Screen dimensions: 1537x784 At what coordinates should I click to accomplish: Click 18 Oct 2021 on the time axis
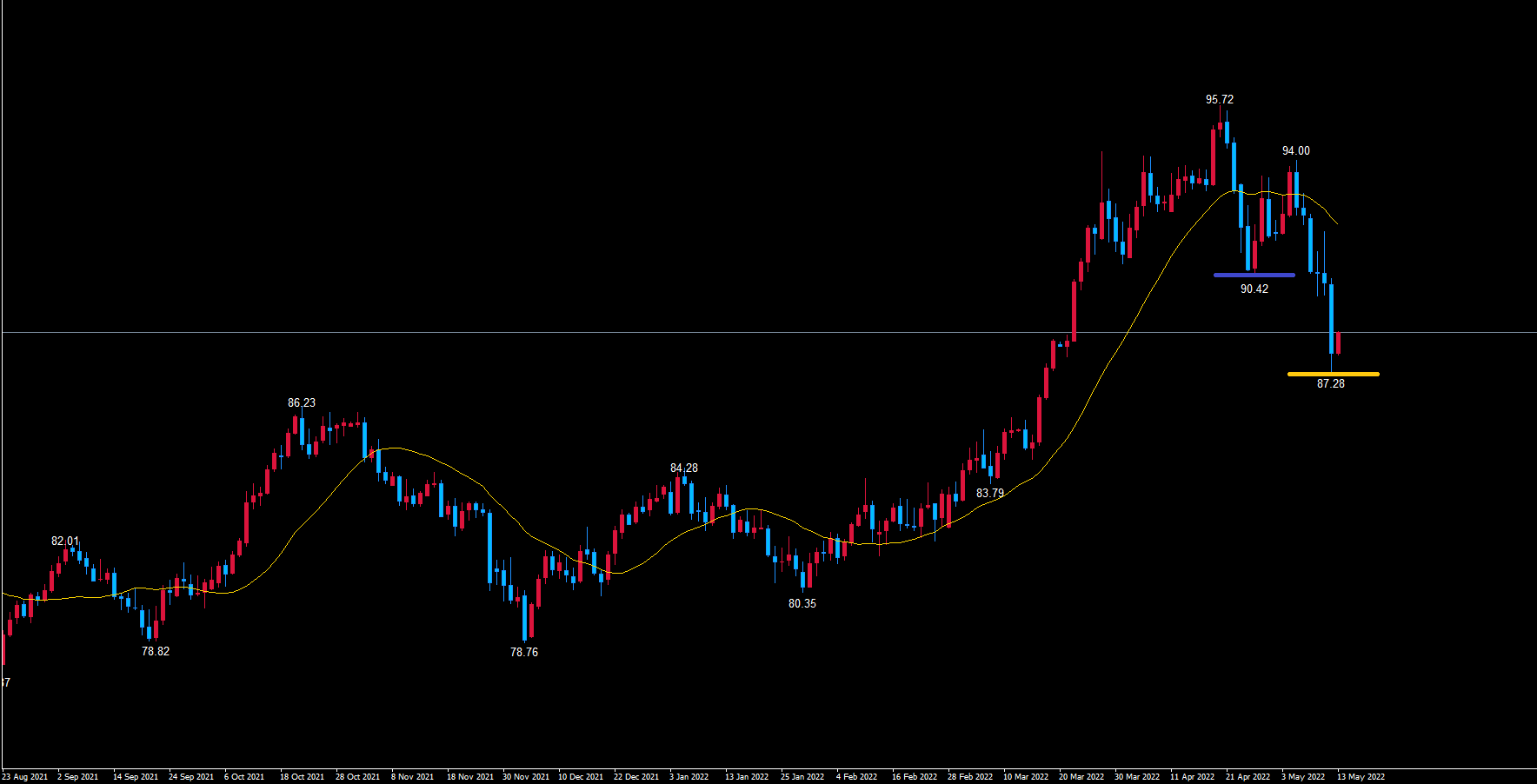point(302,776)
